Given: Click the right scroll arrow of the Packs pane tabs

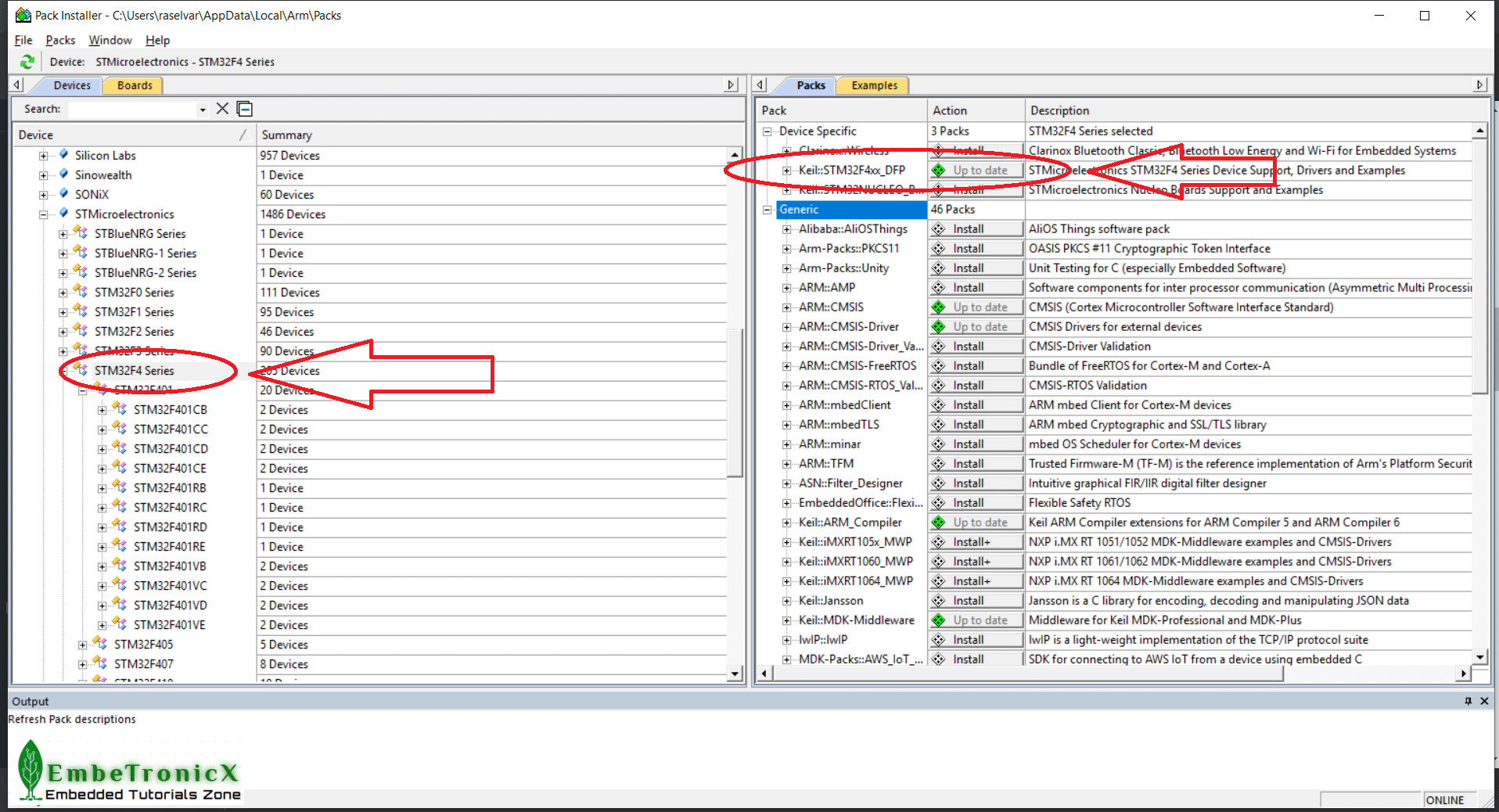Looking at the screenshot, I should point(1479,84).
